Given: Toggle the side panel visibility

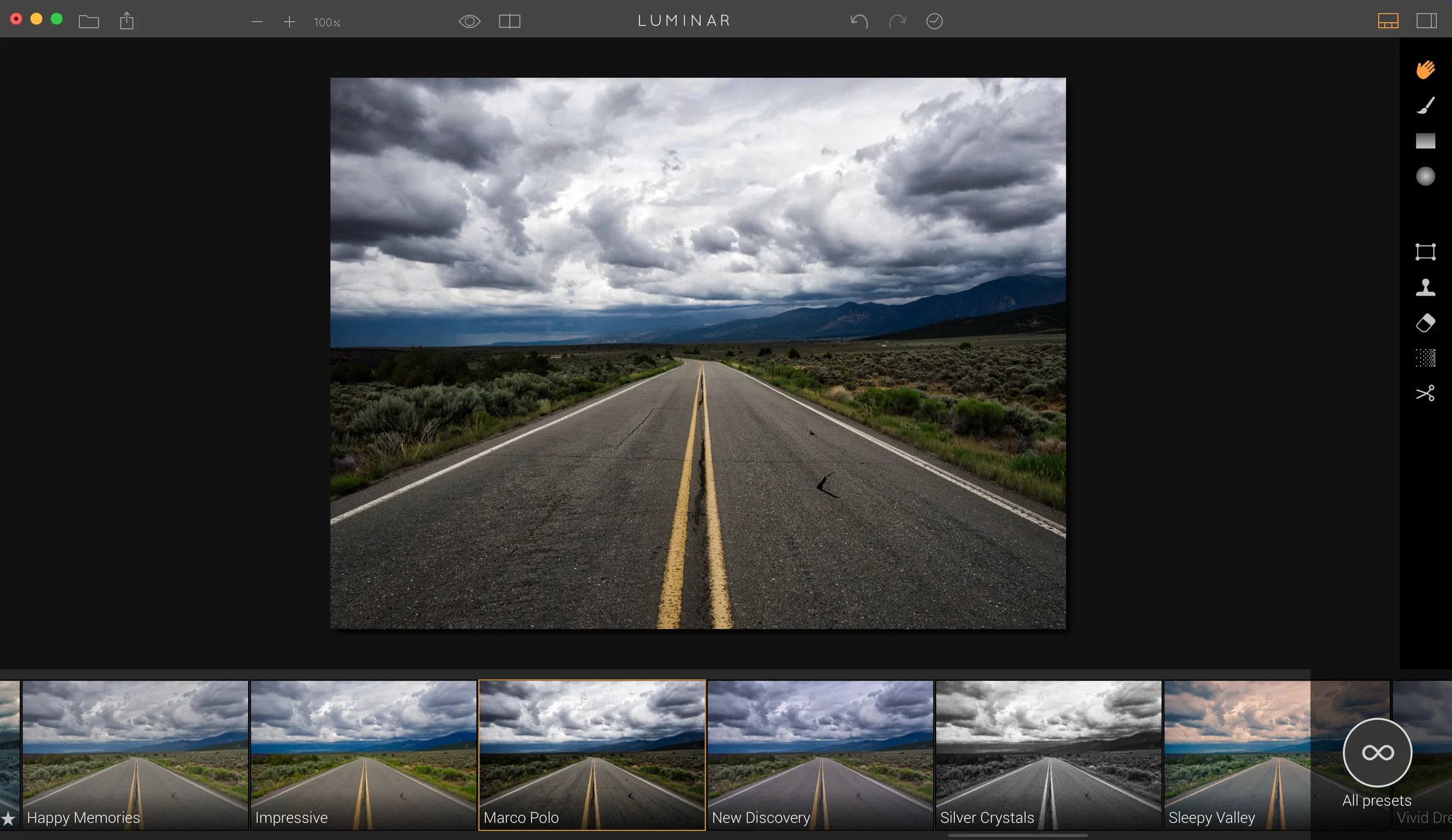Looking at the screenshot, I should coord(1426,21).
